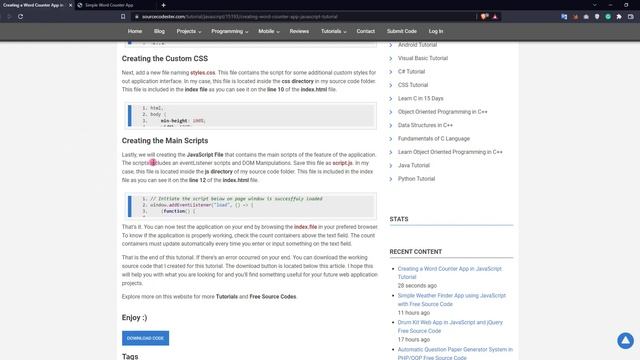Click the white shield extension icon
This screenshot has width=640, height=360.
click(x=597, y=17)
